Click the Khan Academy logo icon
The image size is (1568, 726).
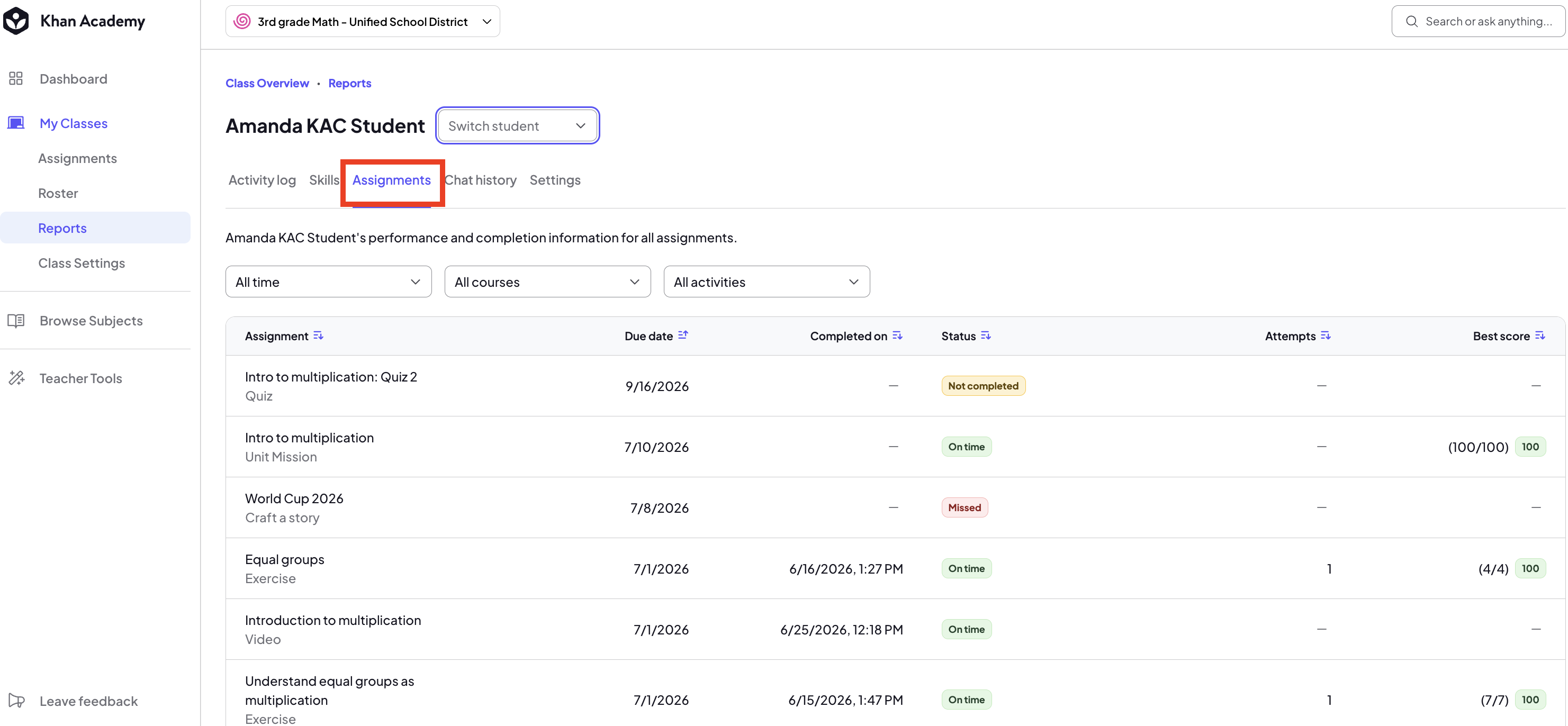coord(16,21)
